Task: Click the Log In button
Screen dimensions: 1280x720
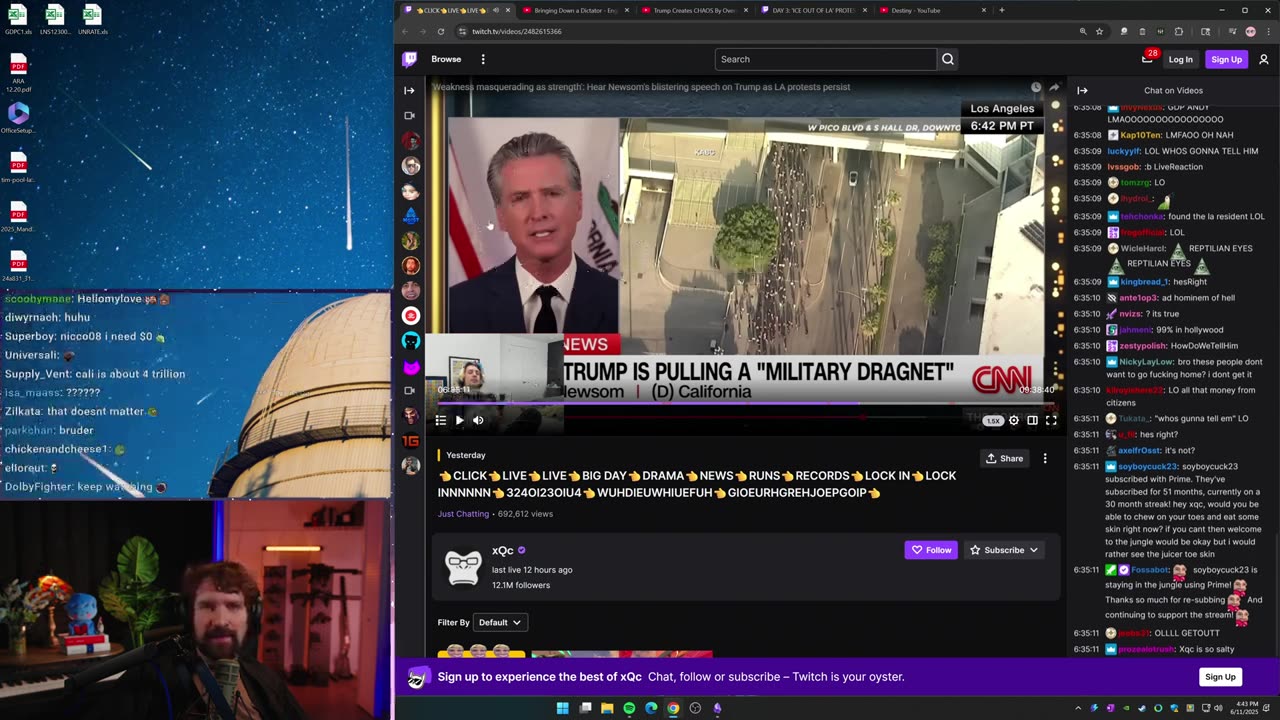Action: coord(1181,59)
